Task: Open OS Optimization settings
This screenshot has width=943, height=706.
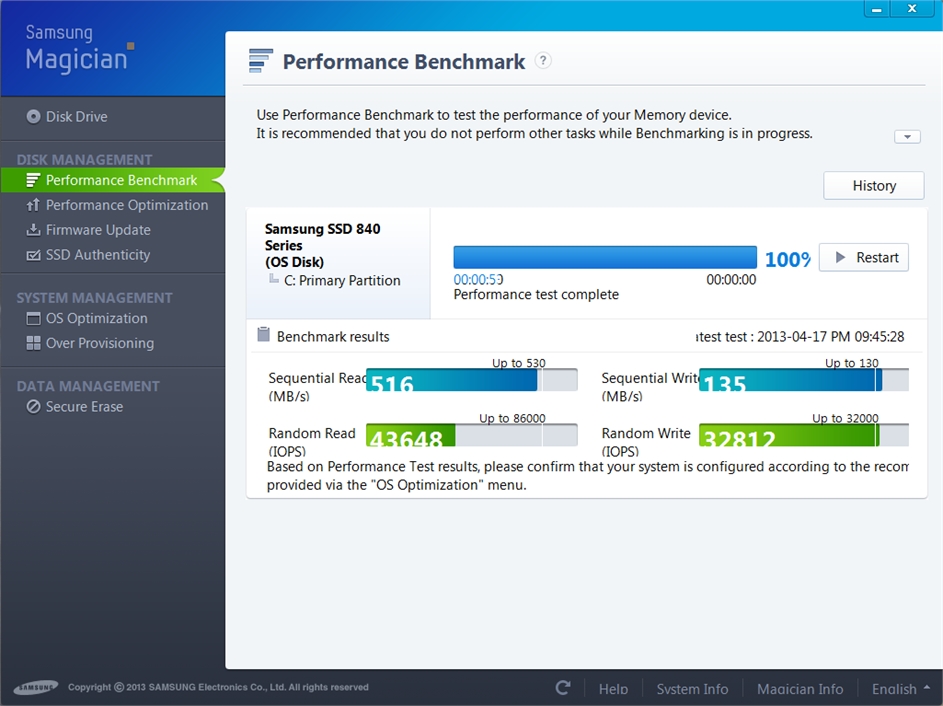Action: pyautogui.click(x=87, y=318)
